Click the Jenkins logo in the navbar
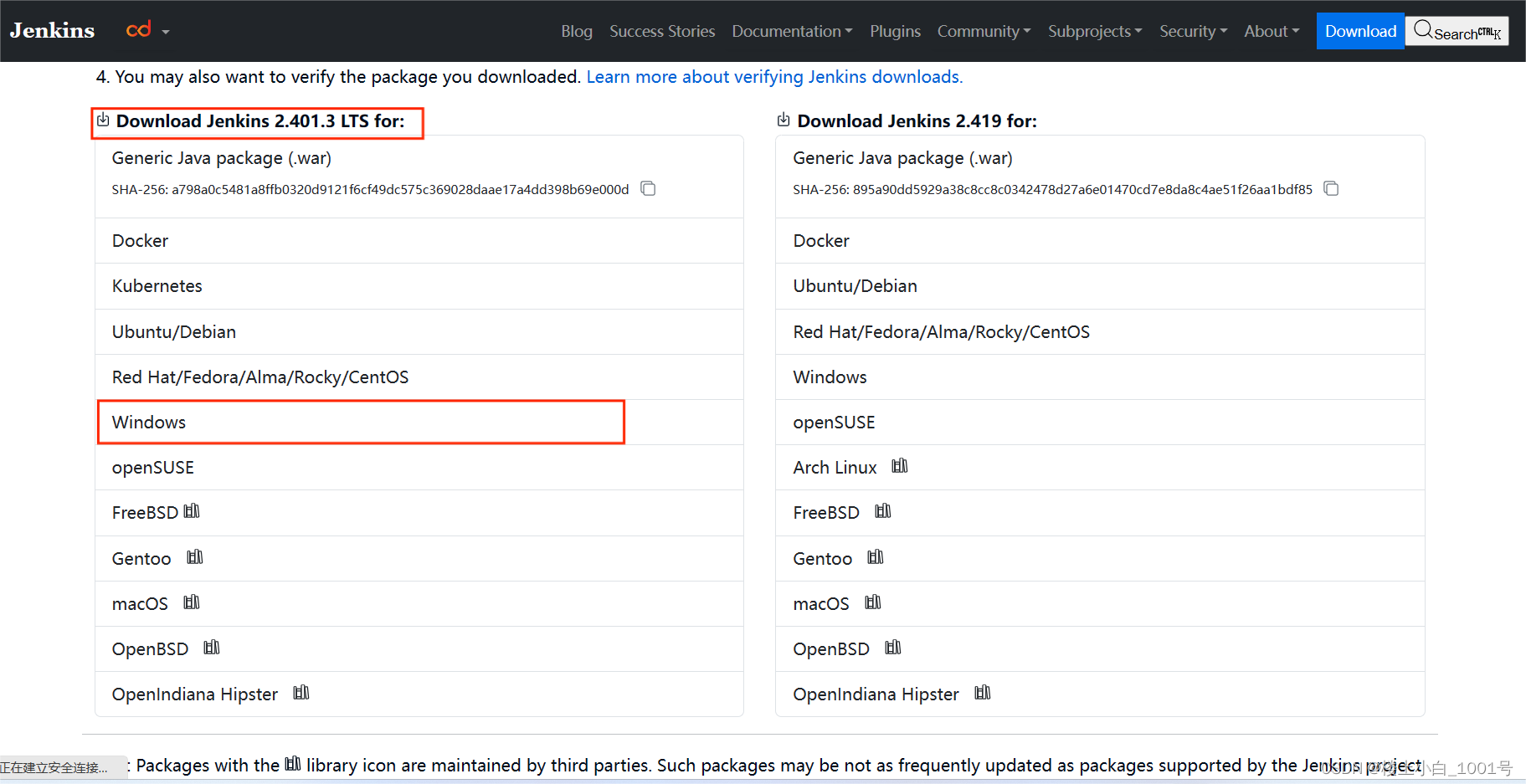 click(52, 31)
